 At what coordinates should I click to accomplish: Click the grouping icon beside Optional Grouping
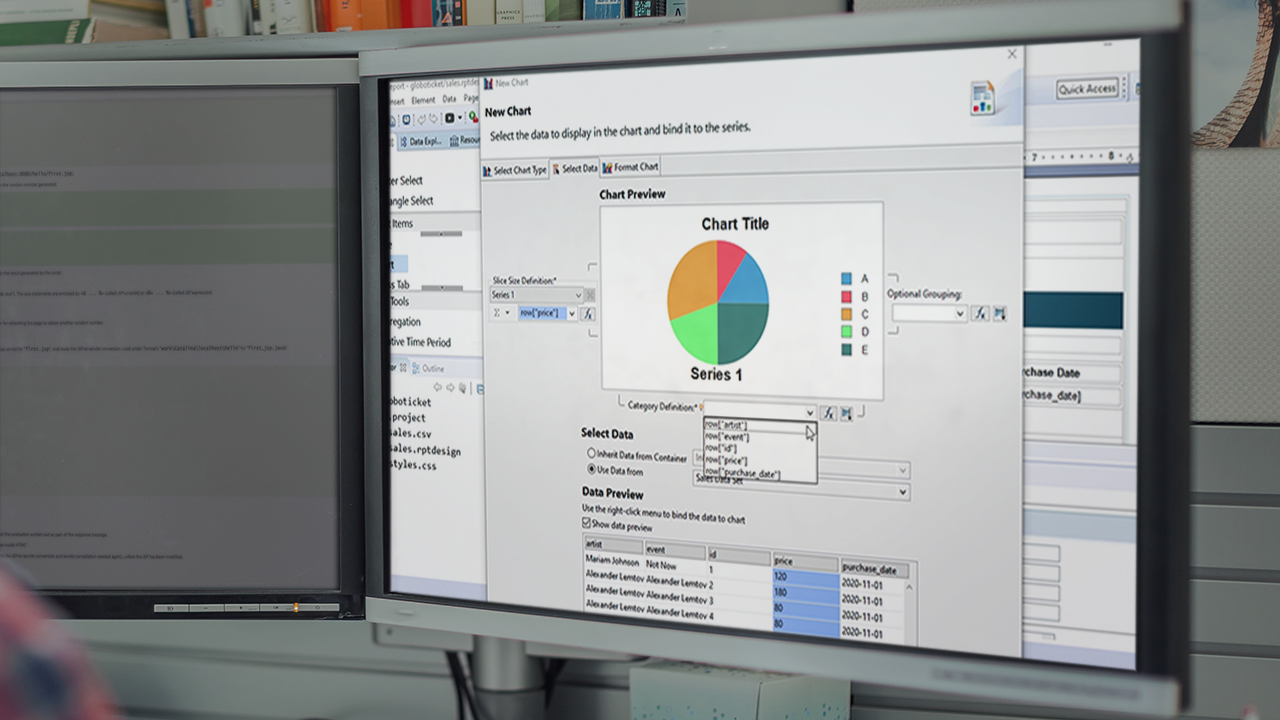[999, 313]
